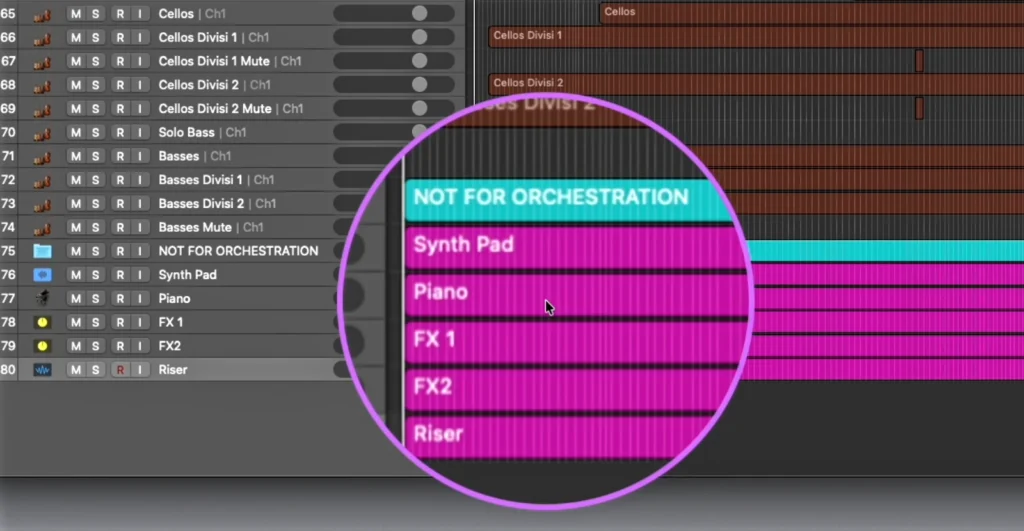Click the instrument icon on Cellos Divisi 1 track
Screen dimensions: 1024x531
pyautogui.click(x=42, y=38)
